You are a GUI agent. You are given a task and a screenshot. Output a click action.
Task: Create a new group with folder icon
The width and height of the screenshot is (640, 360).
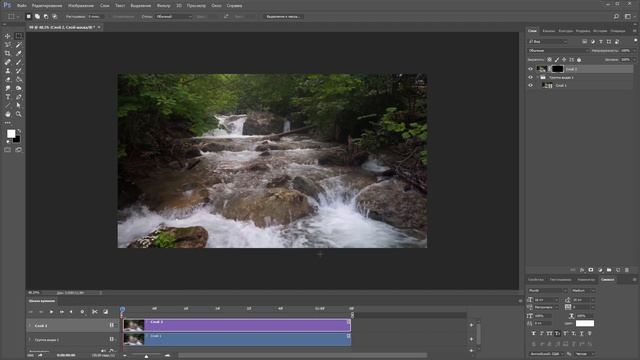coord(609,270)
